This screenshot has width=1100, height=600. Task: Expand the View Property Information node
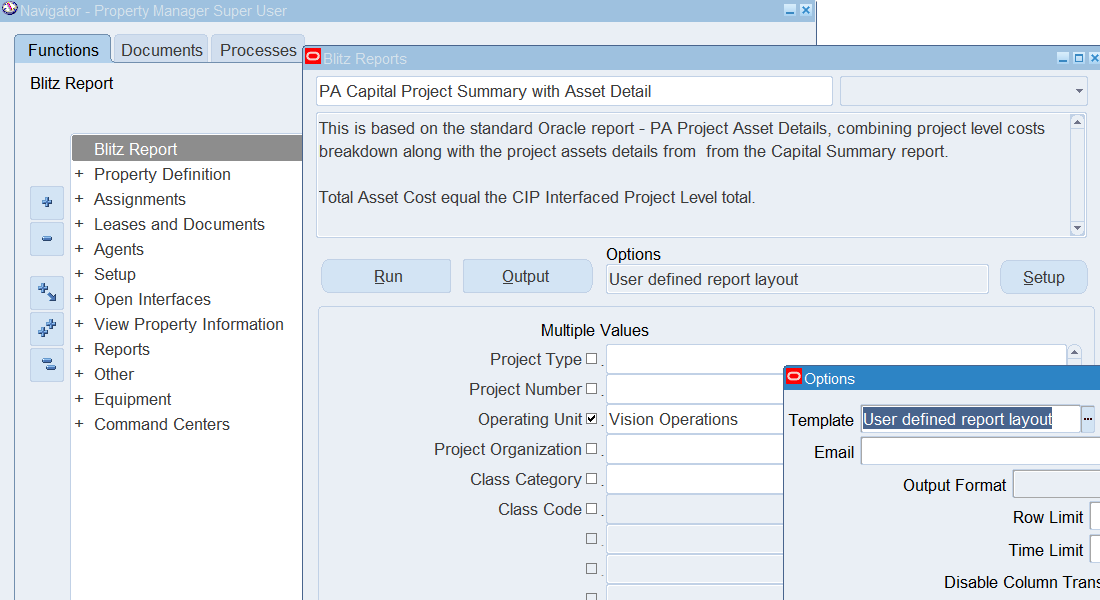pyautogui.click(x=79, y=324)
